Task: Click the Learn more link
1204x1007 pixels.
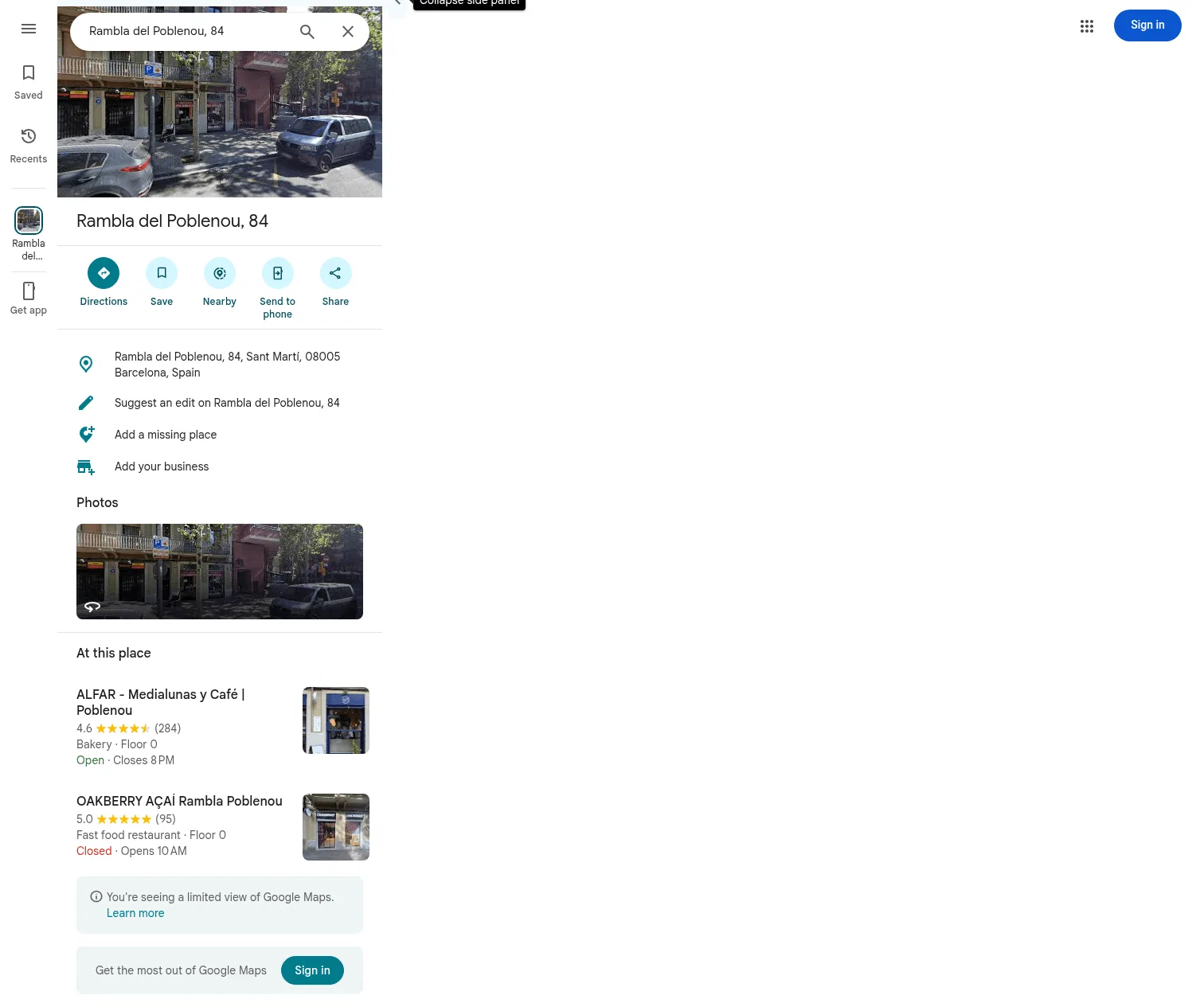Action: click(x=135, y=913)
